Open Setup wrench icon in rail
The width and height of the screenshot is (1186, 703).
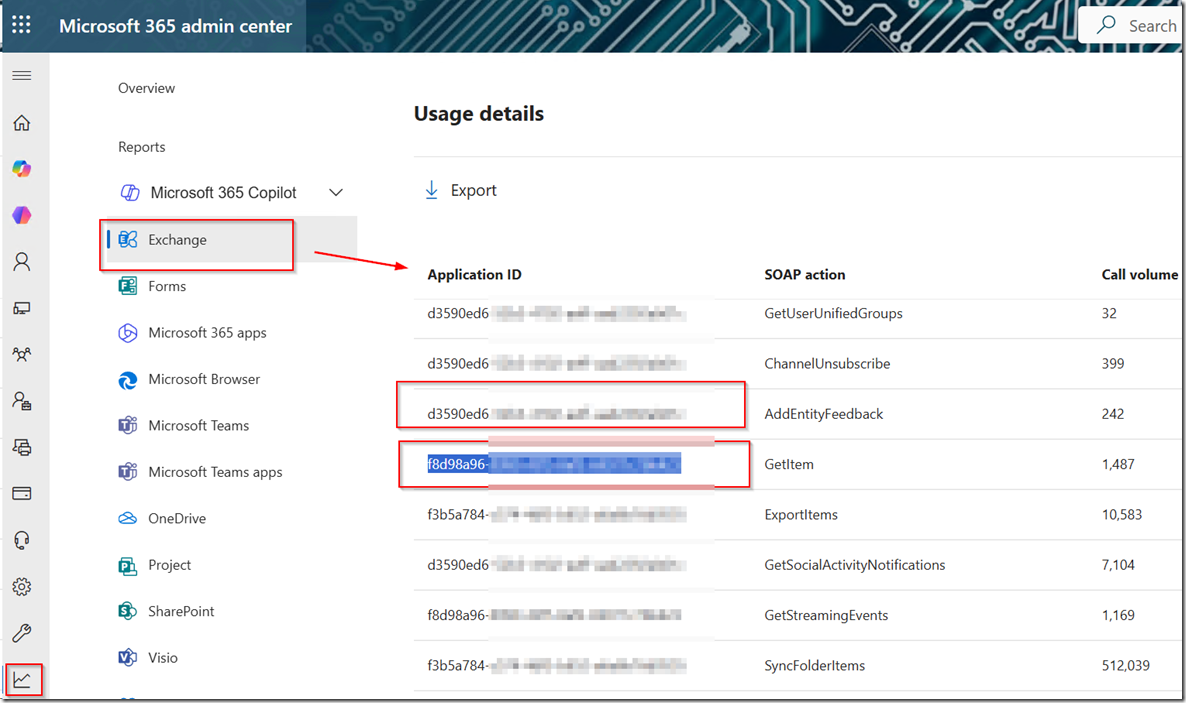(22, 633)
